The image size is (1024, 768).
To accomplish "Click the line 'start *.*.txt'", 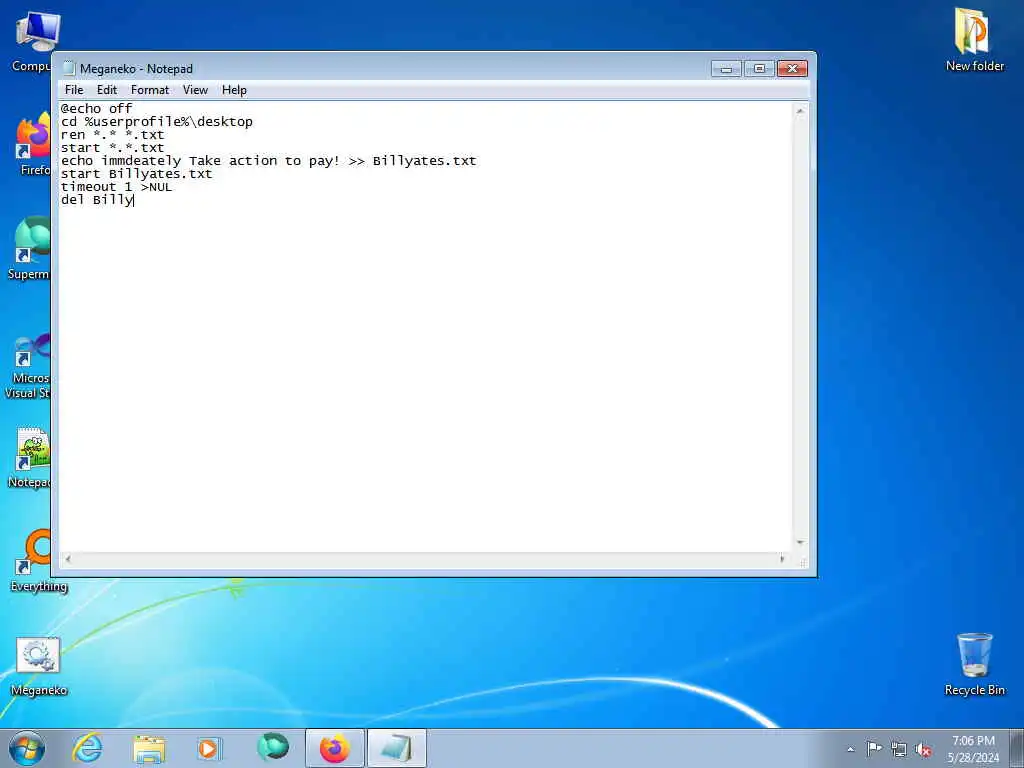I will point(112,148).
